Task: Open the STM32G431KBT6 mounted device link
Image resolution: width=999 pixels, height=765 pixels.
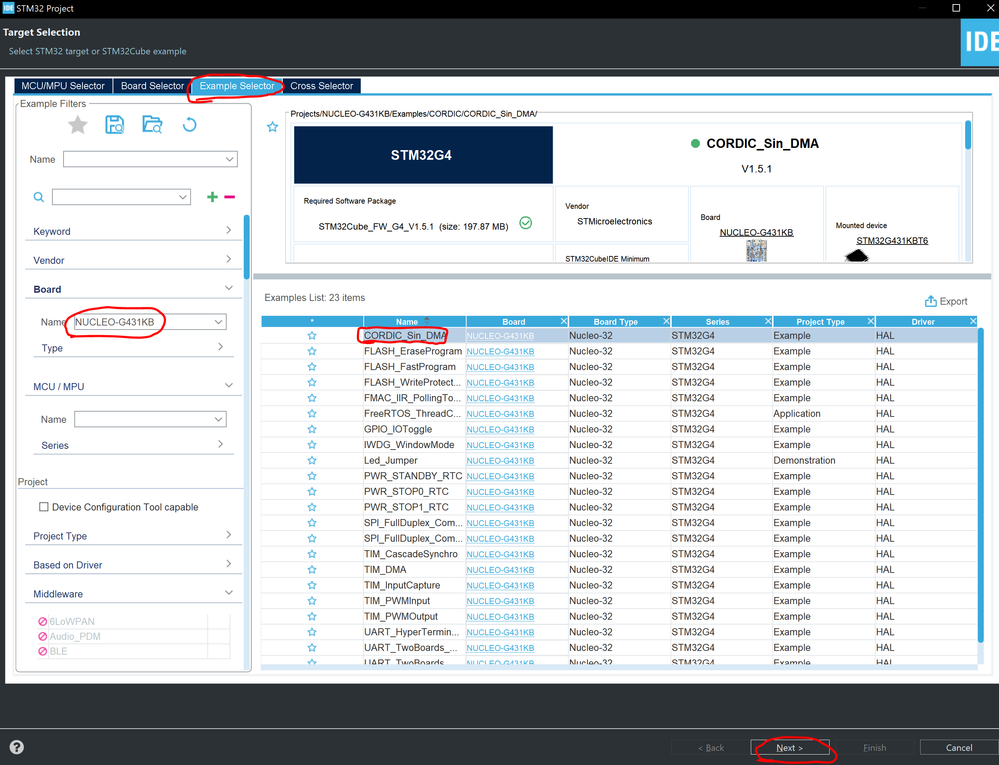Action: [892, 241]
